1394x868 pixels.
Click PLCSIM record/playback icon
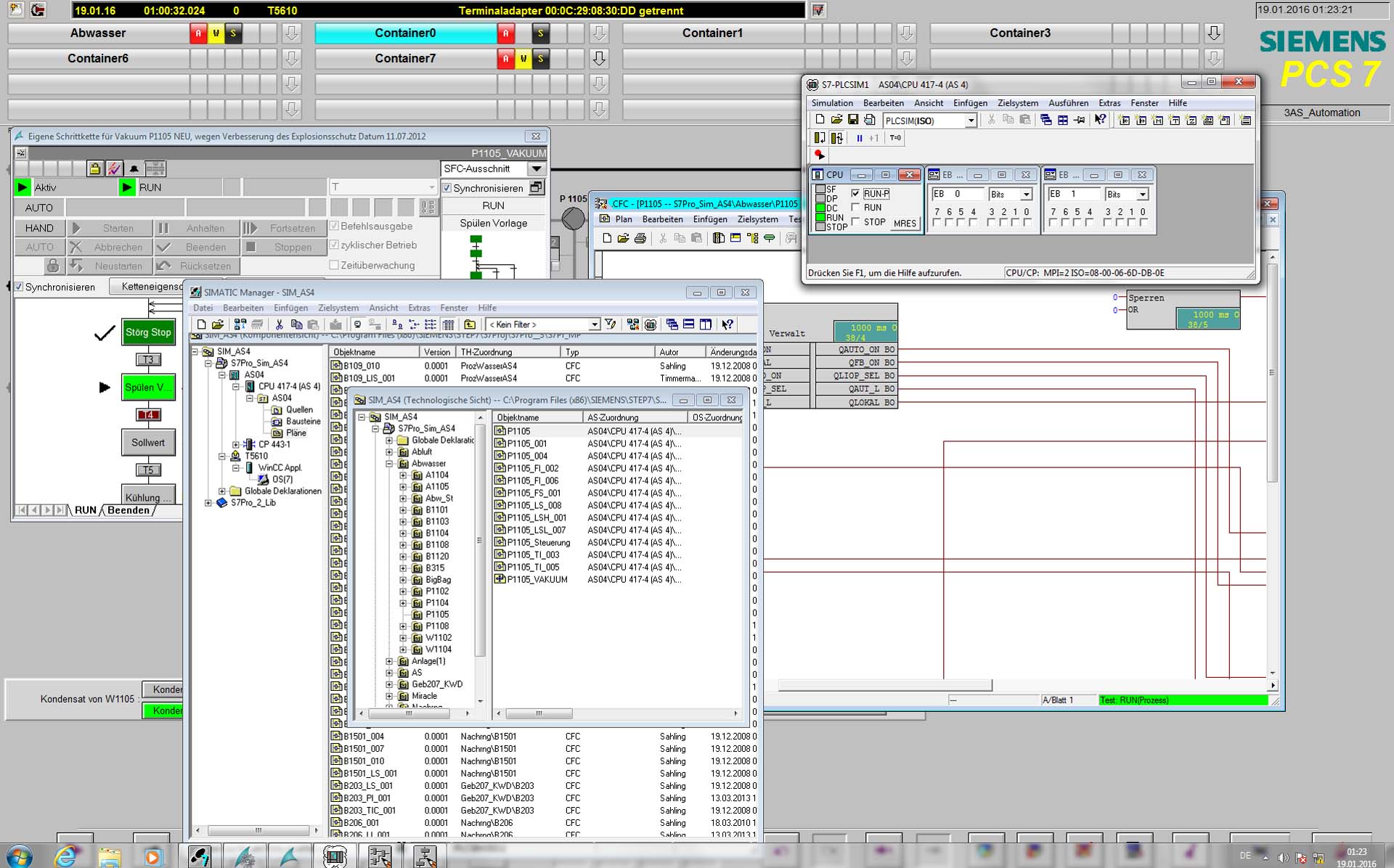(x=819, y=155)
